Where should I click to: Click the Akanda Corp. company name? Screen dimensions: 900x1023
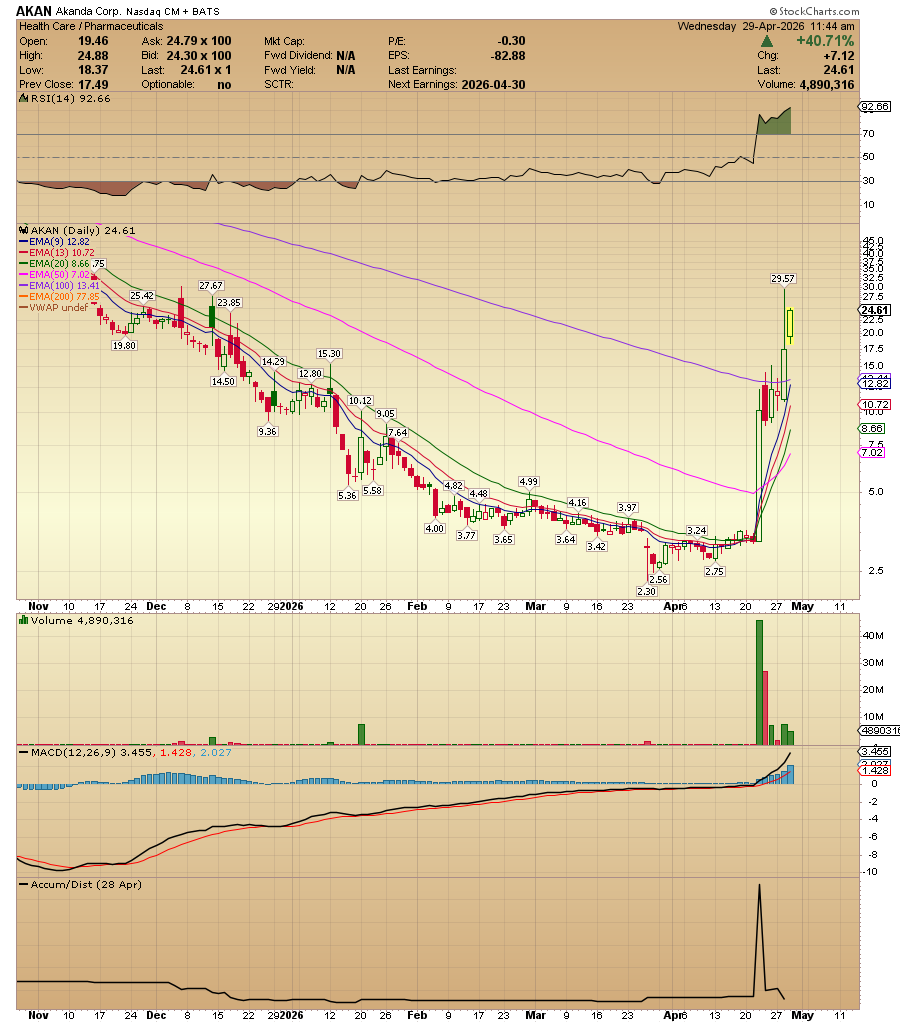87,11
